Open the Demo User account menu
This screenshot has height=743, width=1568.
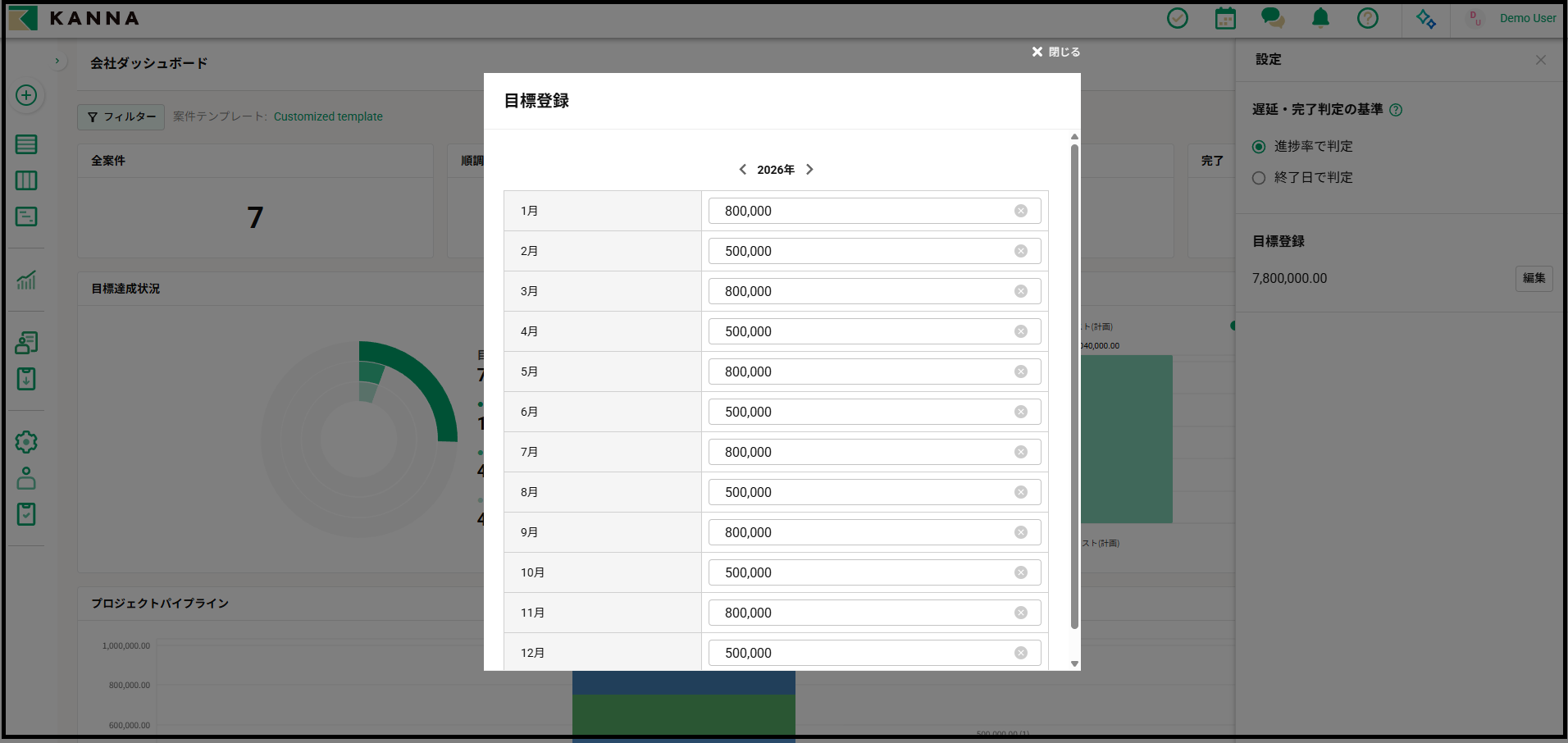pos(1527,18)
